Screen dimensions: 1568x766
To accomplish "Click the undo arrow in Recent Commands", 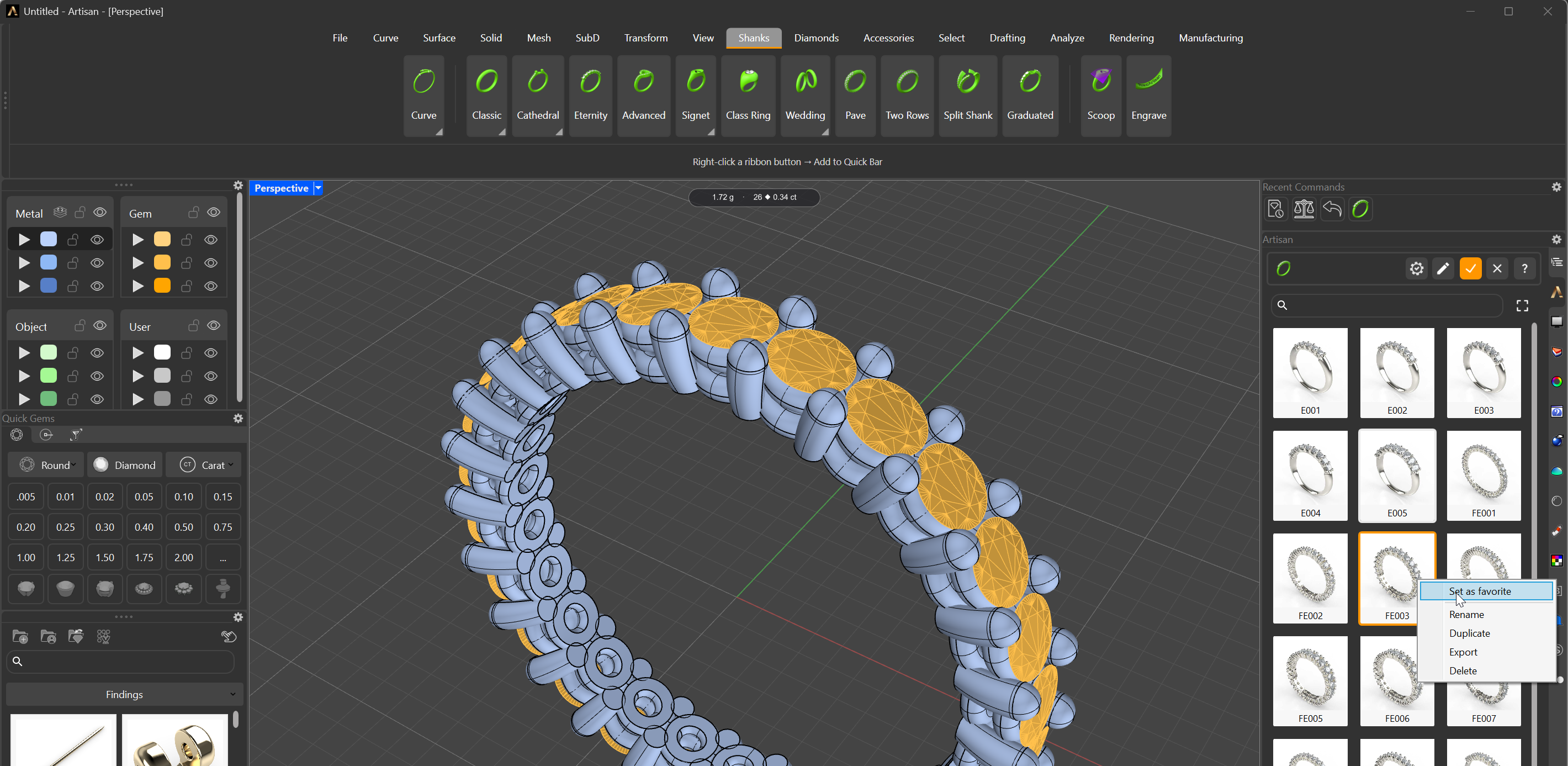I will (1332, 209).
